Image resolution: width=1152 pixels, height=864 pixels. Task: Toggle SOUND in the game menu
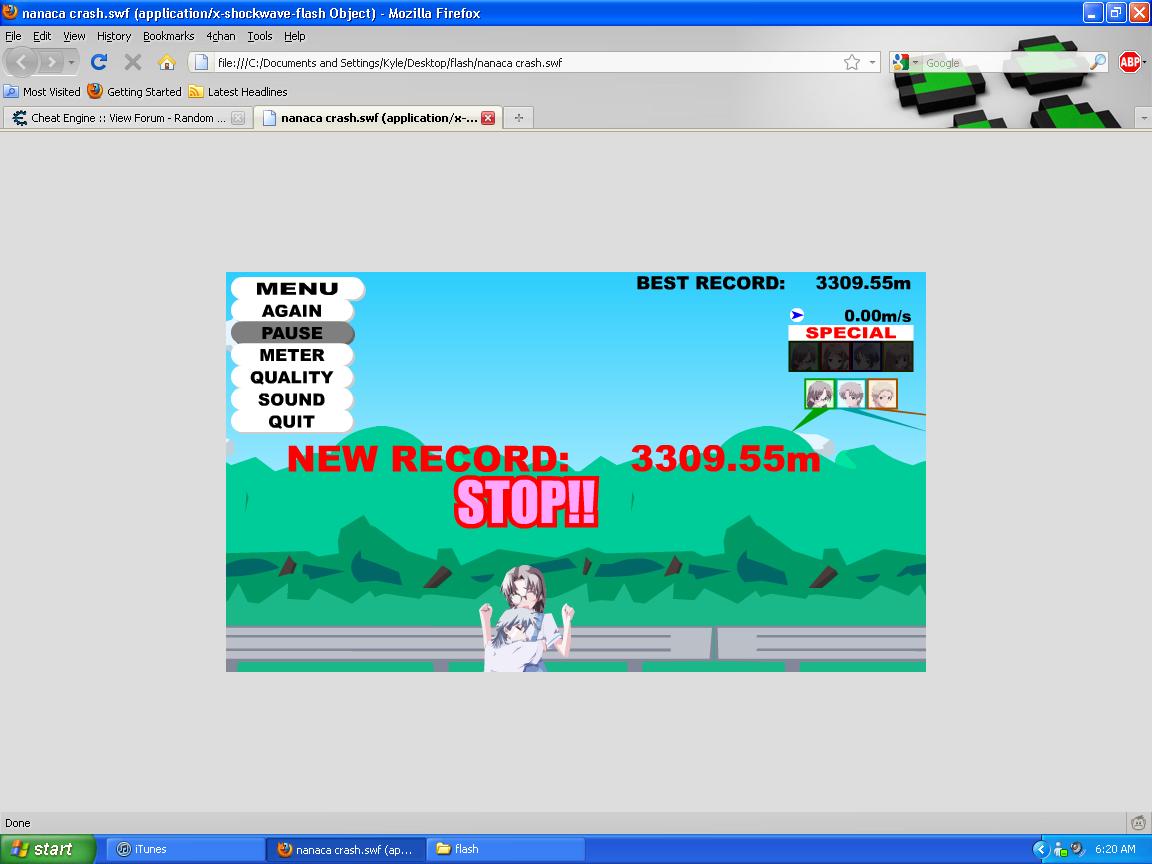(292, 399)
